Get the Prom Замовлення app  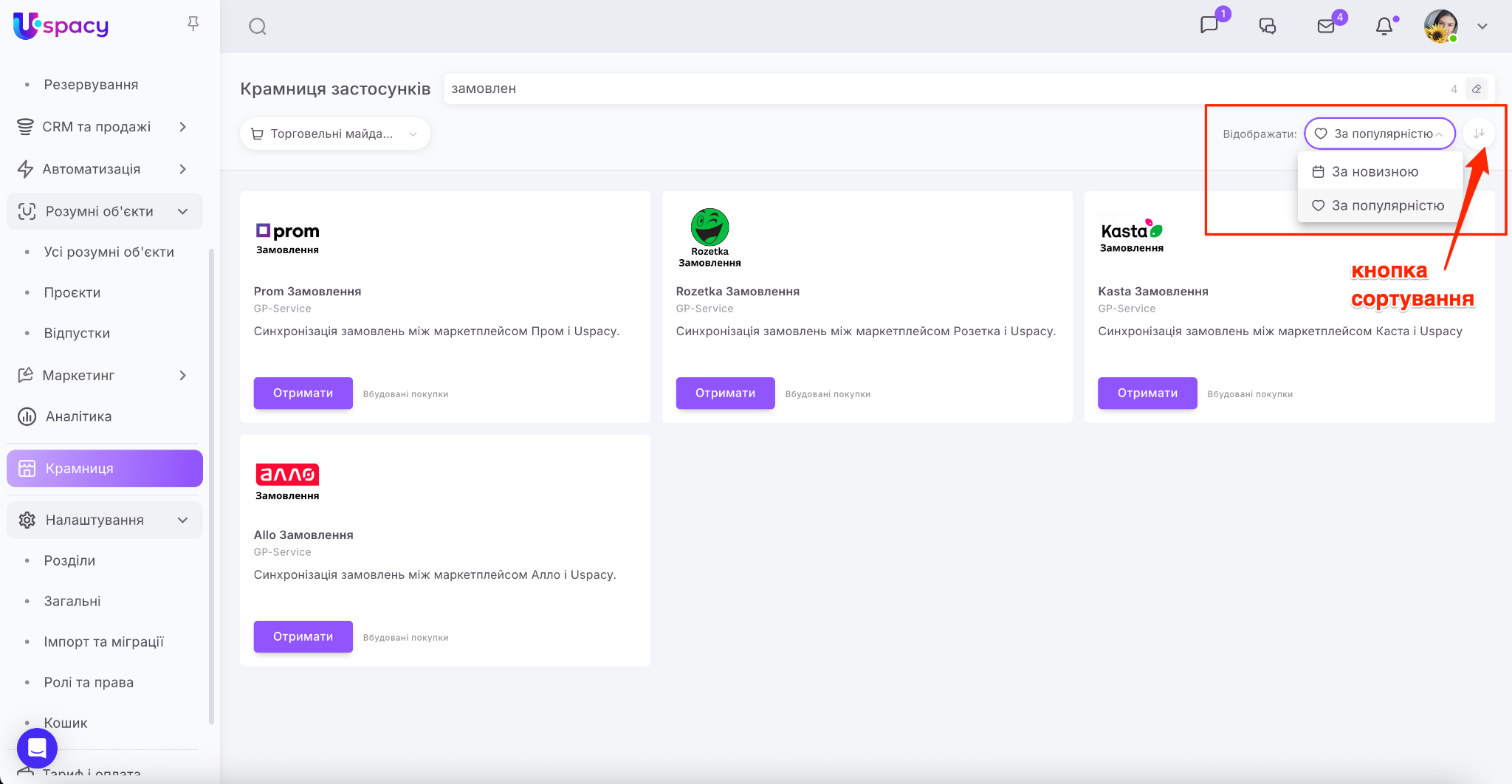pos(303,393)
